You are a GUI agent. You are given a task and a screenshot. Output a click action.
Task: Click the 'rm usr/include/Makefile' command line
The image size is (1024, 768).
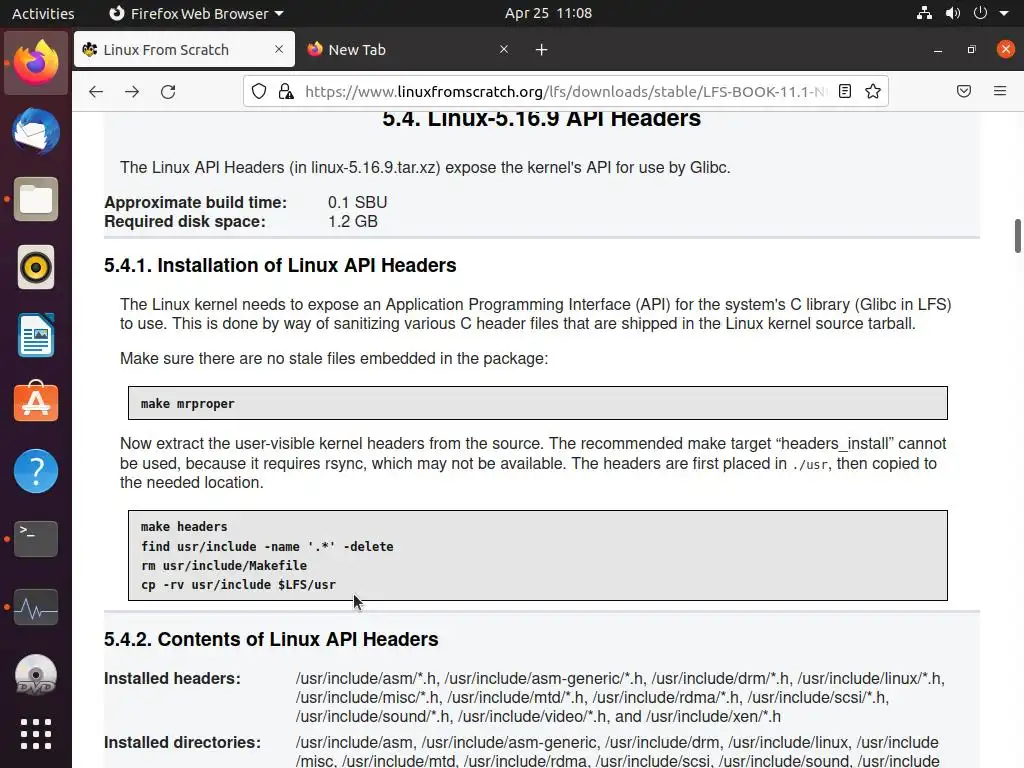click(224, 566)
